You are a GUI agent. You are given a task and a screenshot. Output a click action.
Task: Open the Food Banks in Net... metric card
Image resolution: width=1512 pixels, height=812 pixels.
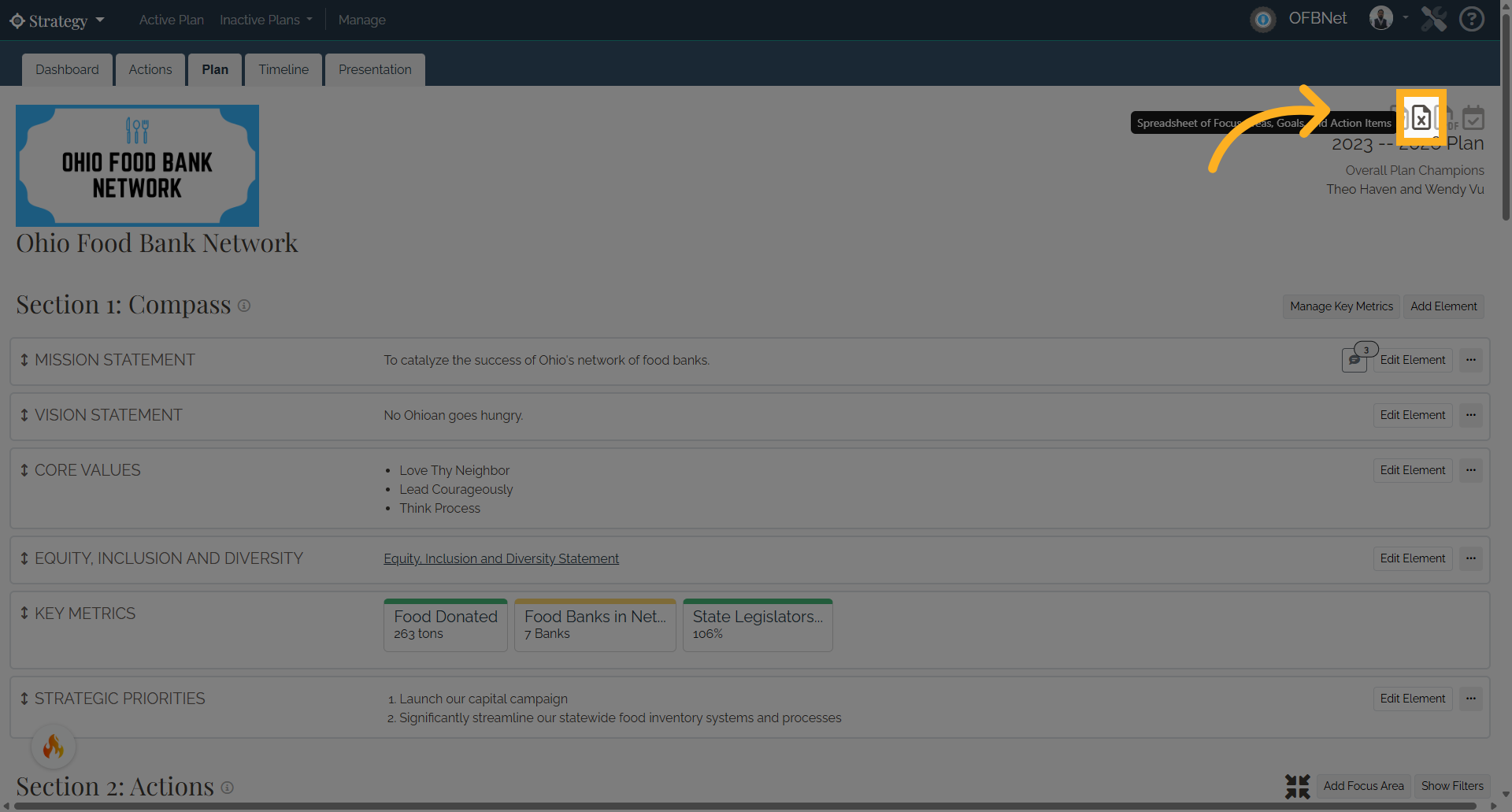[x=595, y=625]
